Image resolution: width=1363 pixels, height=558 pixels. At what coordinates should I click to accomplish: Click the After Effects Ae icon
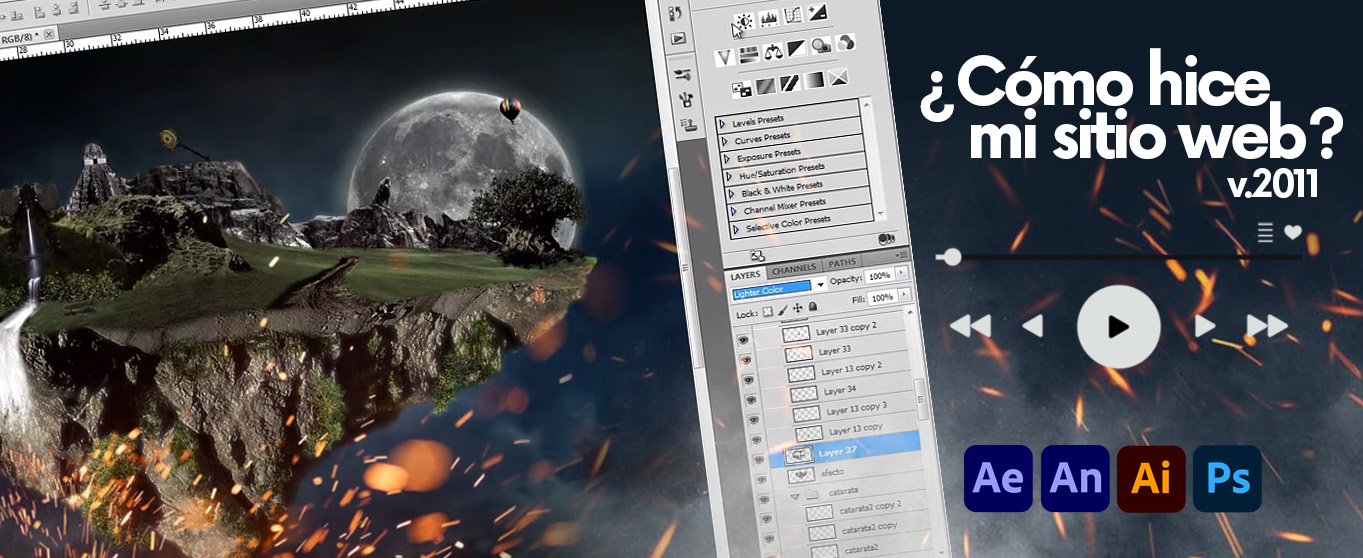click(x=998, y=479)
